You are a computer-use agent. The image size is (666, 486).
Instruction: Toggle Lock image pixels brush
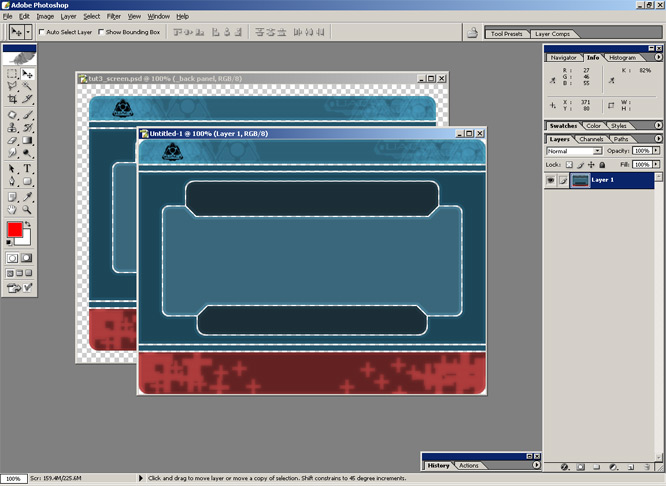580,165
